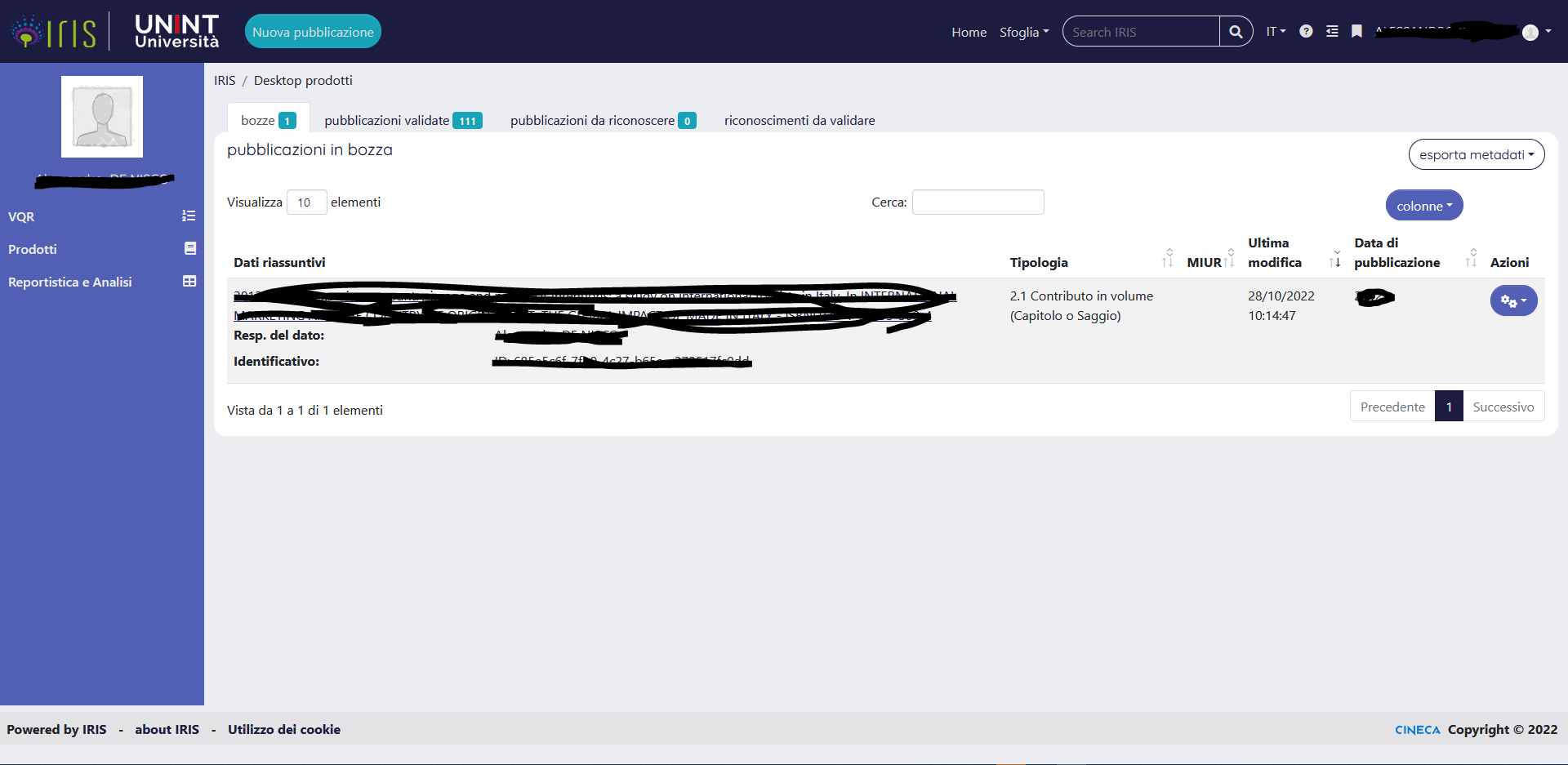Open the about IRIS footer link
The height and width of the screenshot is (765, 1568).
(167, 729)
